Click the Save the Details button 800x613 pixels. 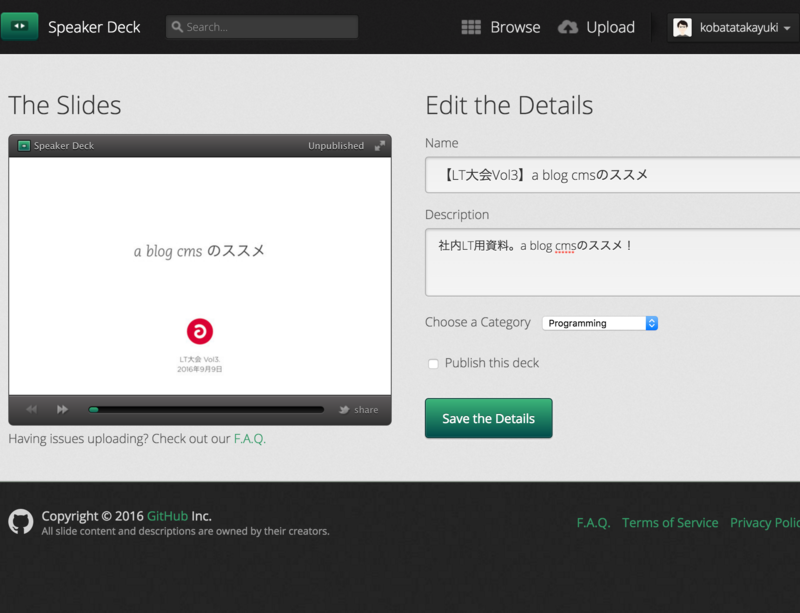488,418
